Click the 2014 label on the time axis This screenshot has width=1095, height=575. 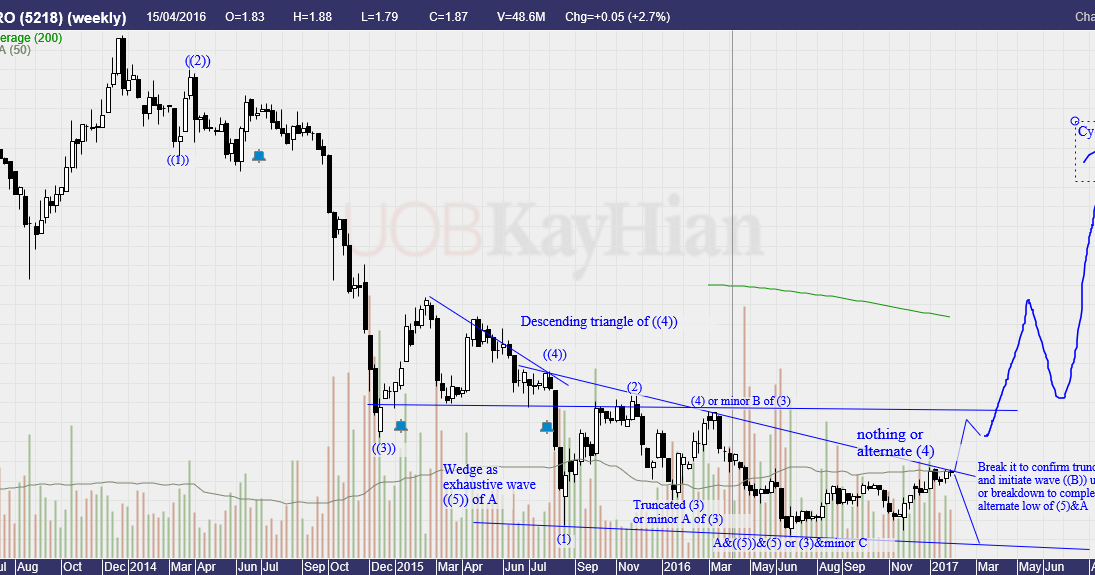[143, 567]
